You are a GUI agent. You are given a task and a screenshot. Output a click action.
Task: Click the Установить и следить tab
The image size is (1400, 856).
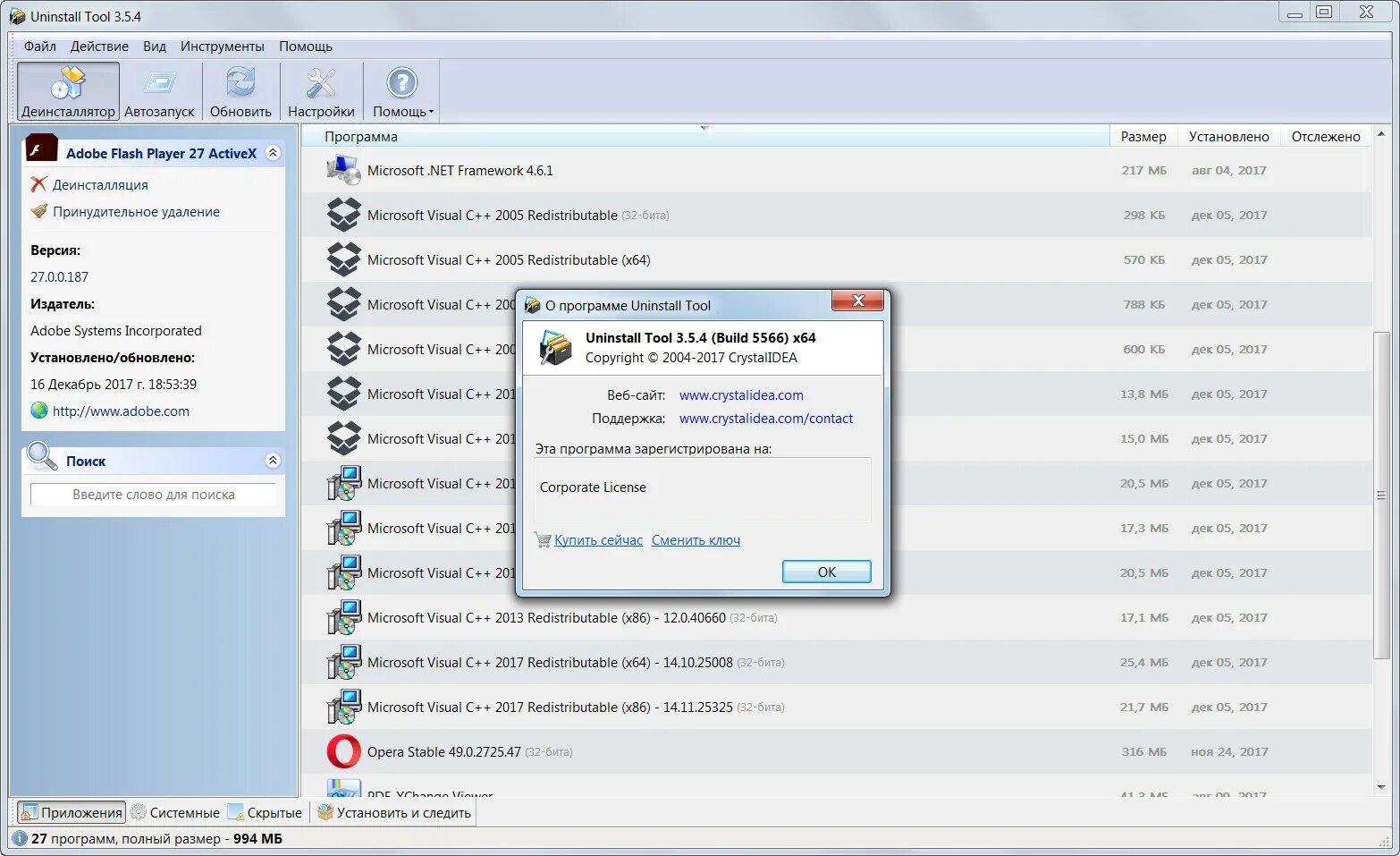point(394,812)
